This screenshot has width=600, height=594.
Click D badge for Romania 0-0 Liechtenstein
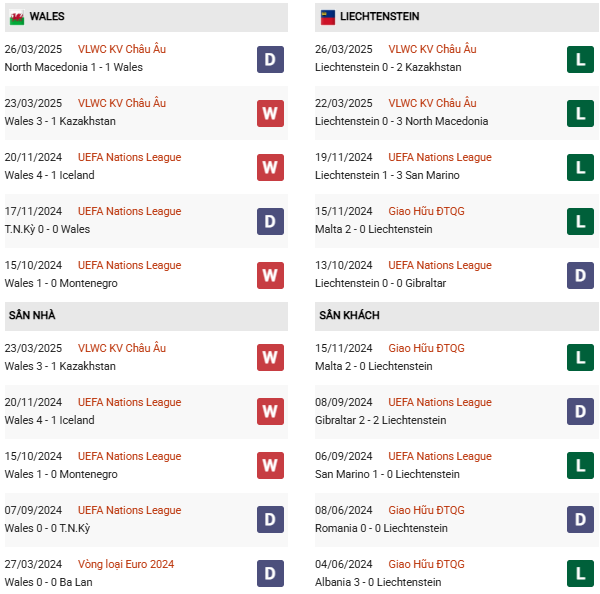click(x=580, y=519)
